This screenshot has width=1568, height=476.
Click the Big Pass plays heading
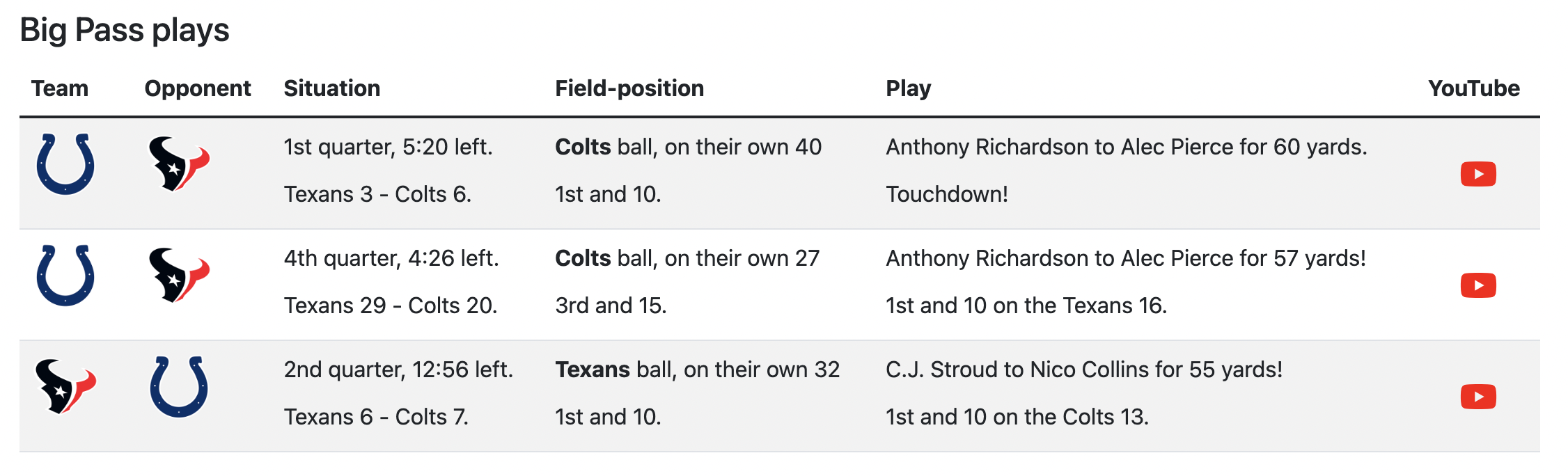pos(125,30)
